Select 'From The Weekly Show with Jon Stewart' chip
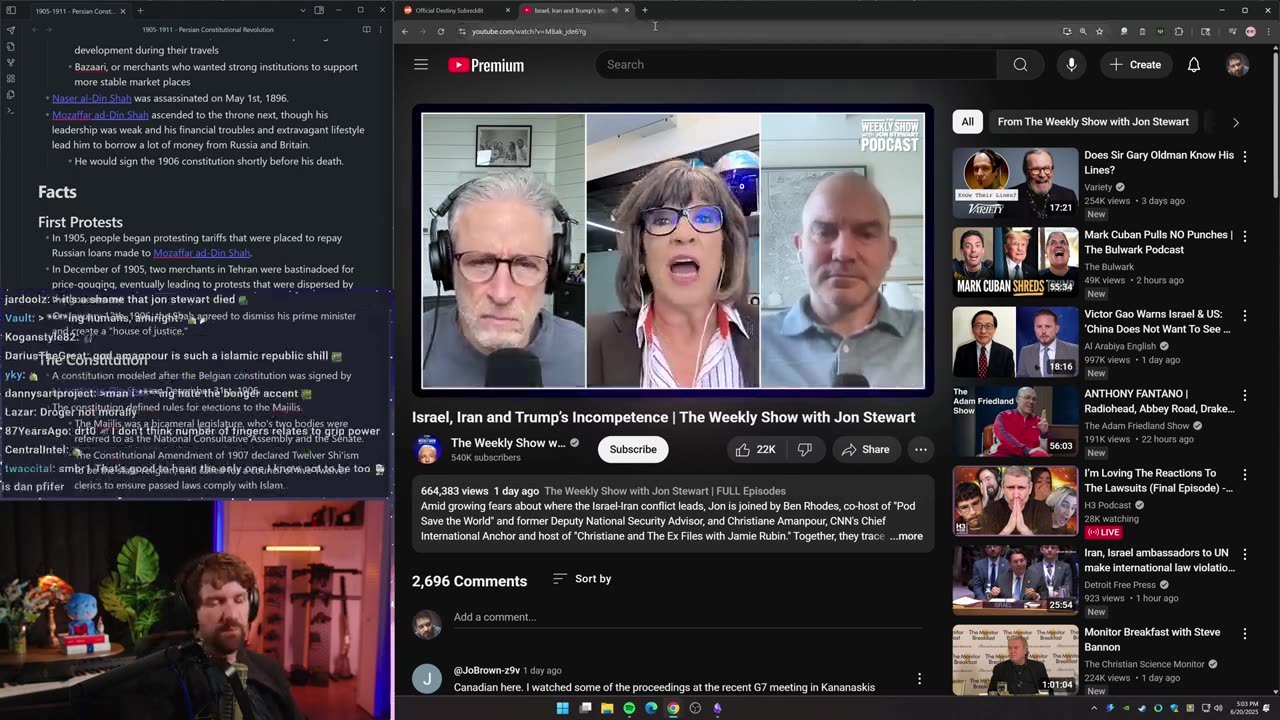The image size is (1280, 720). [1093, 122]
